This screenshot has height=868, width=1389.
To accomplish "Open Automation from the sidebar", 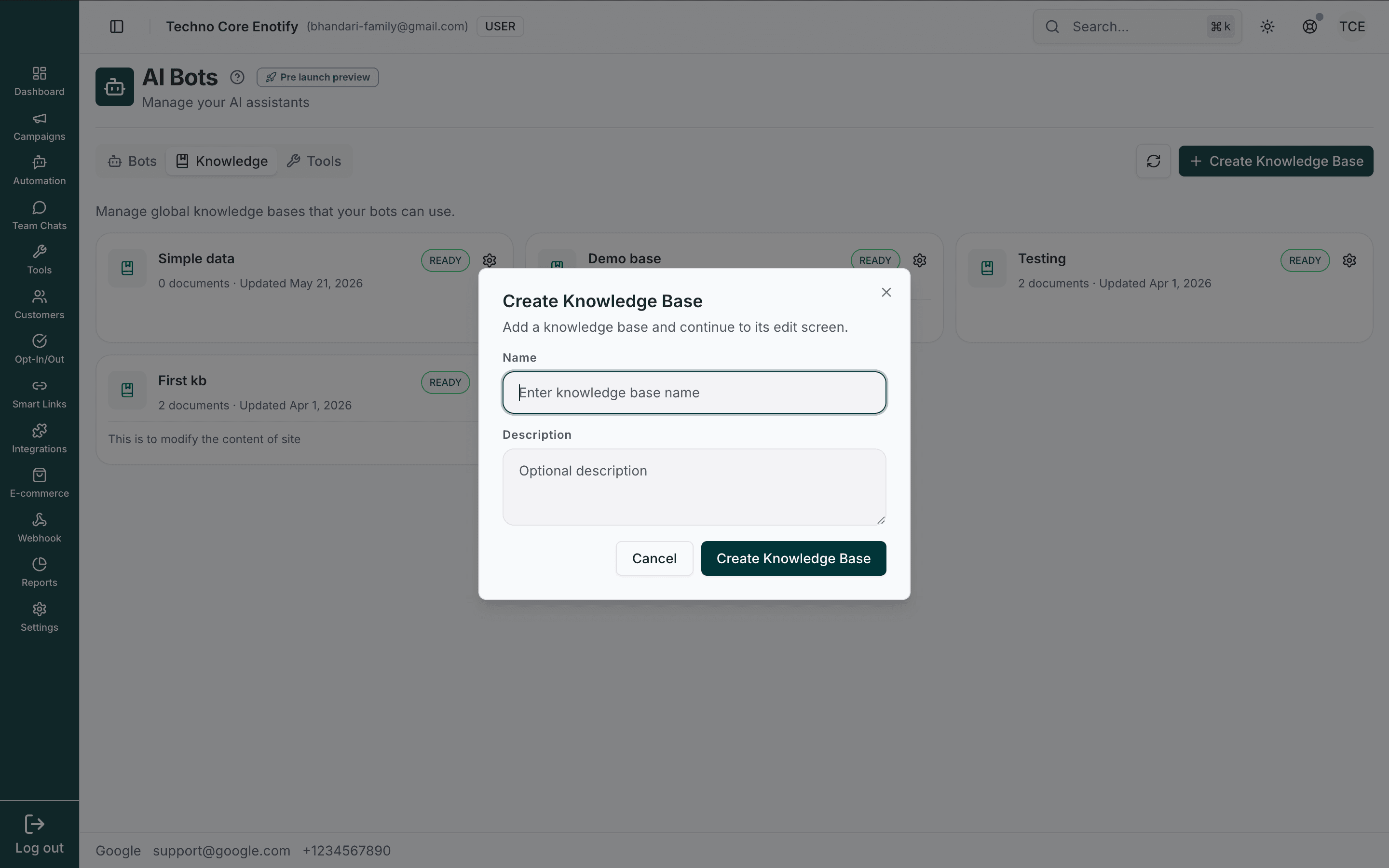I will 39,171.
